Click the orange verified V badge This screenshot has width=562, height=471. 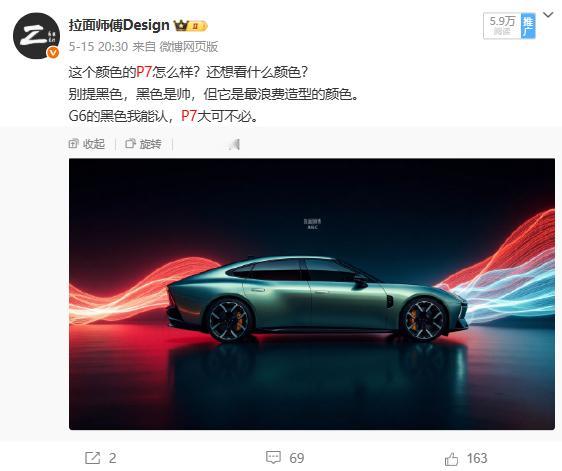(x=53, y=53)
